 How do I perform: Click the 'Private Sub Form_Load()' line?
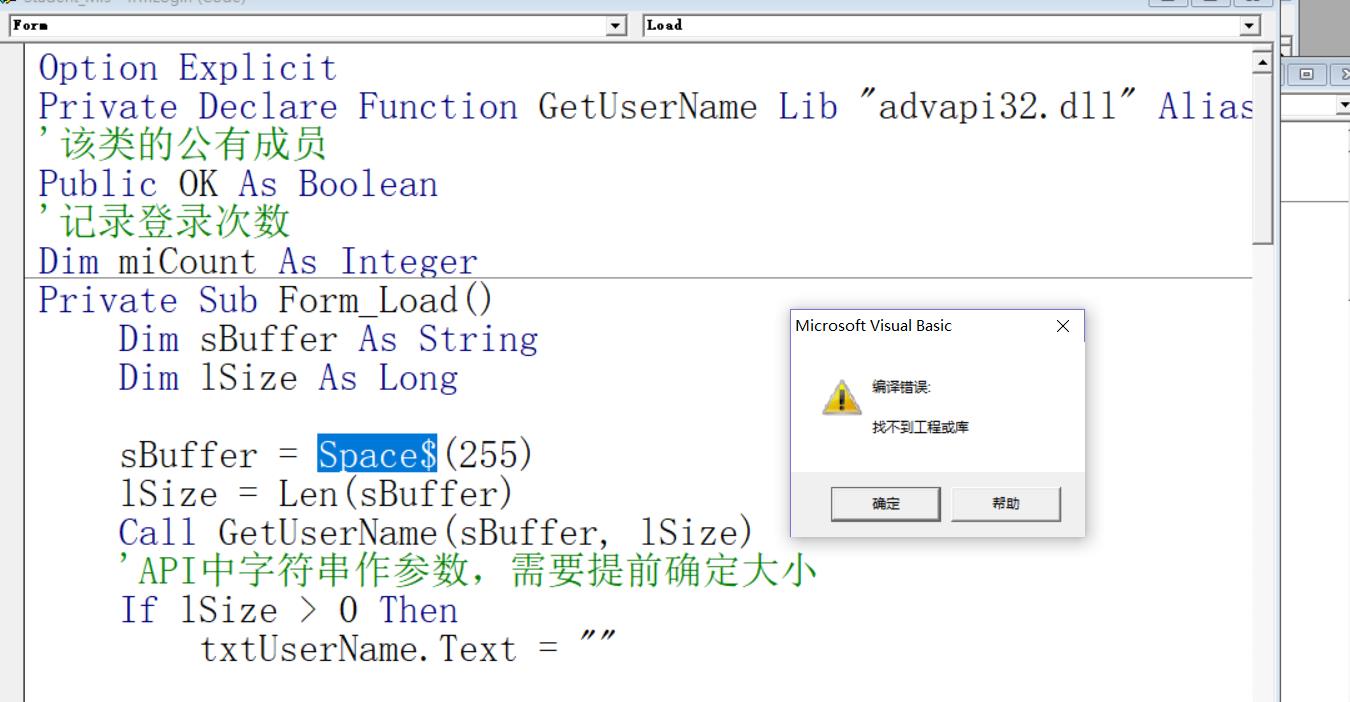pyautogui.click(x=266, y=300)
